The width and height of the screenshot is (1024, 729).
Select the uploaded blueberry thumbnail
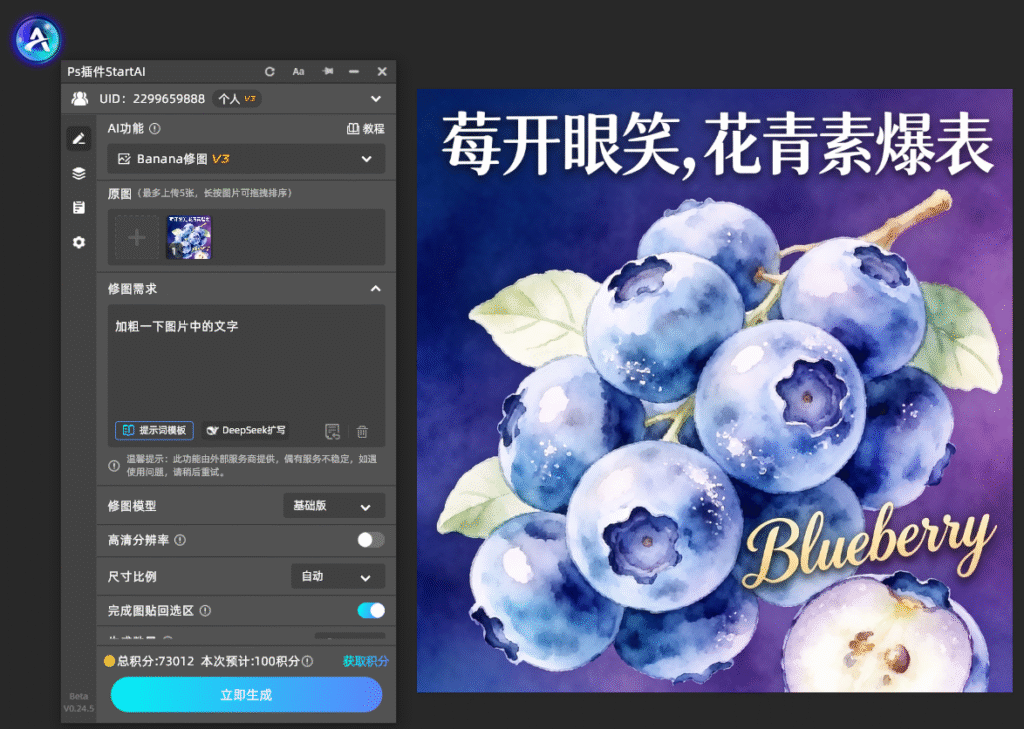[x=189, y=237]
